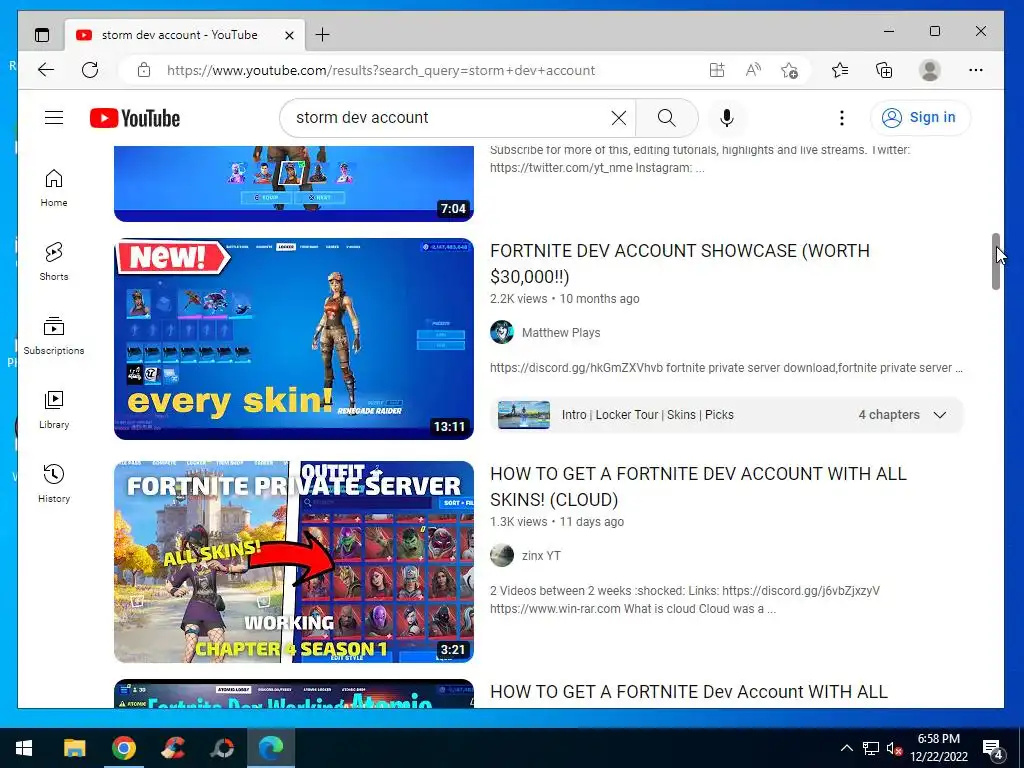Go to YouTube home via logo
Viewport: 1024px width, 768px height.
point(135,118)
